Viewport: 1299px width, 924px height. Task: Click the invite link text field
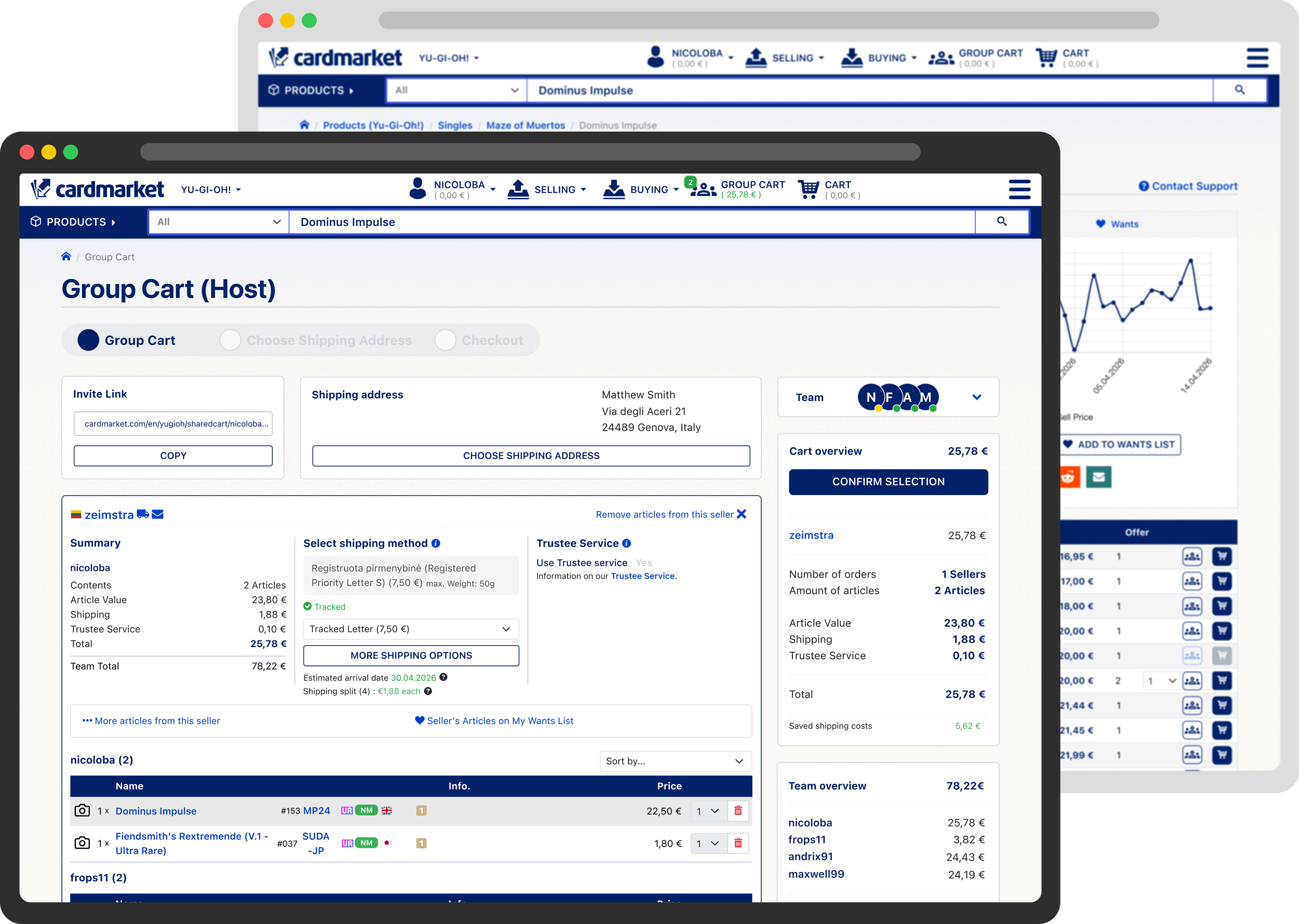pyautogui.click(x=173, y=424)
